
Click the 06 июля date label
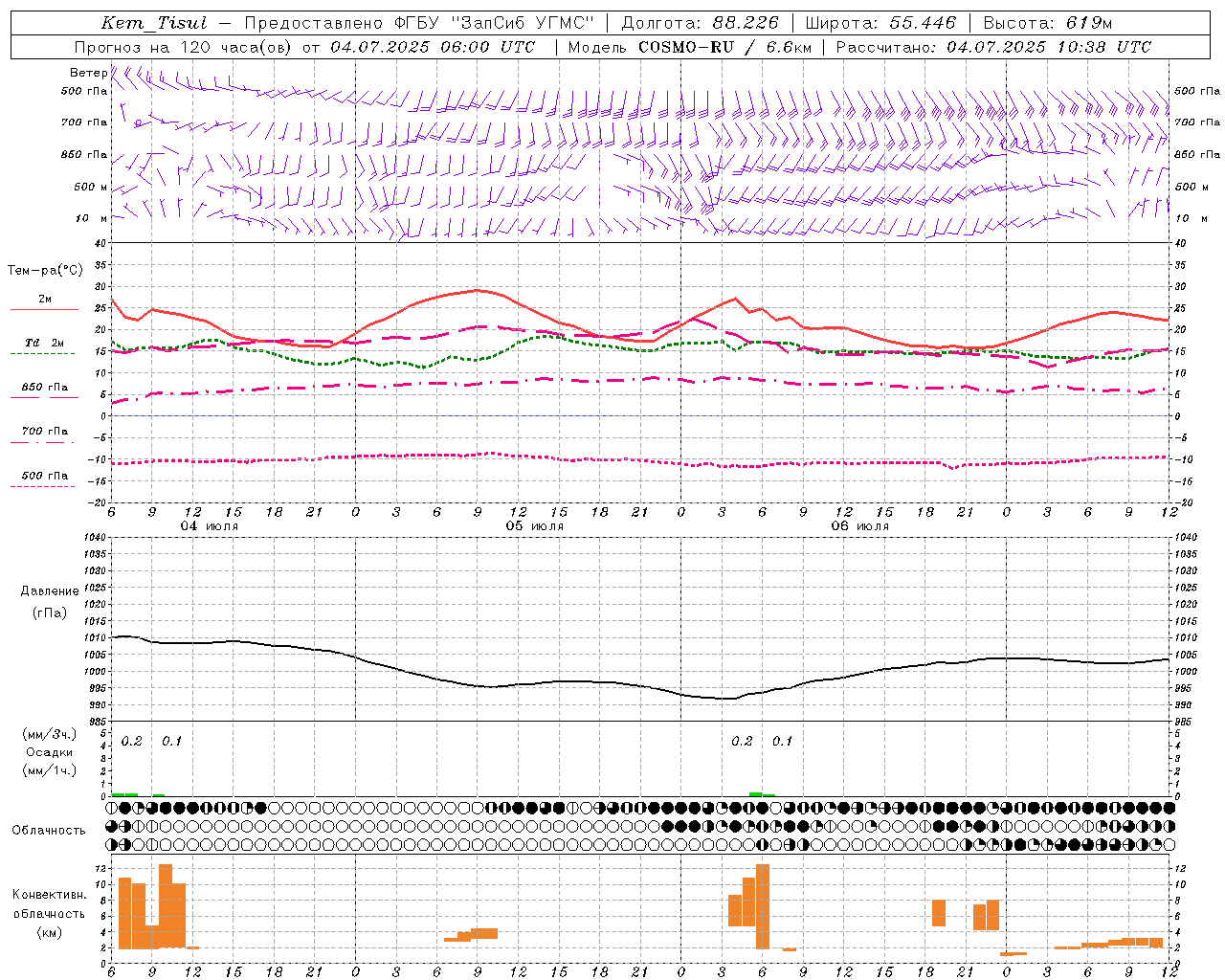(859, 526)
